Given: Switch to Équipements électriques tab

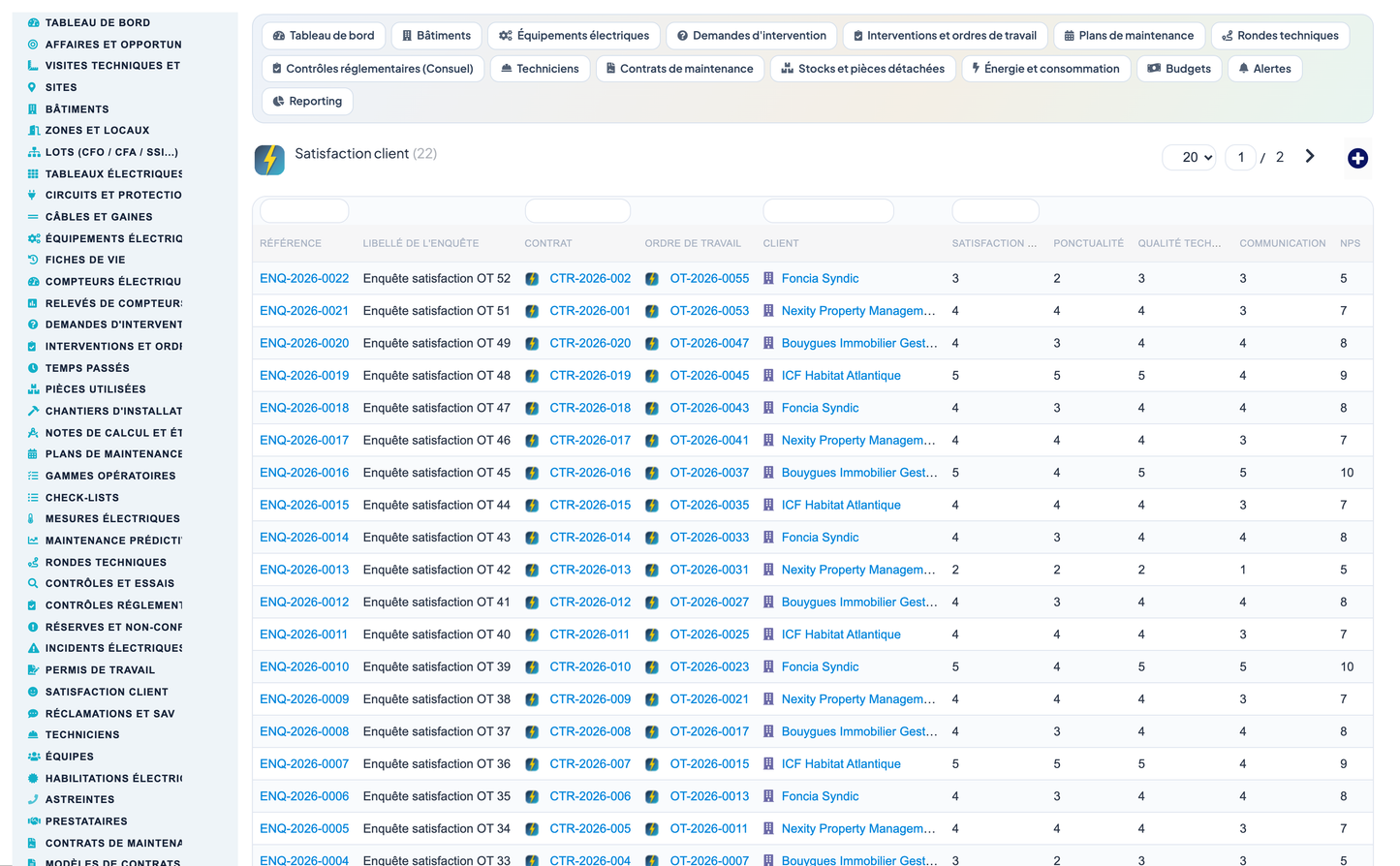Looking at the screenshot, I should 574,36.
